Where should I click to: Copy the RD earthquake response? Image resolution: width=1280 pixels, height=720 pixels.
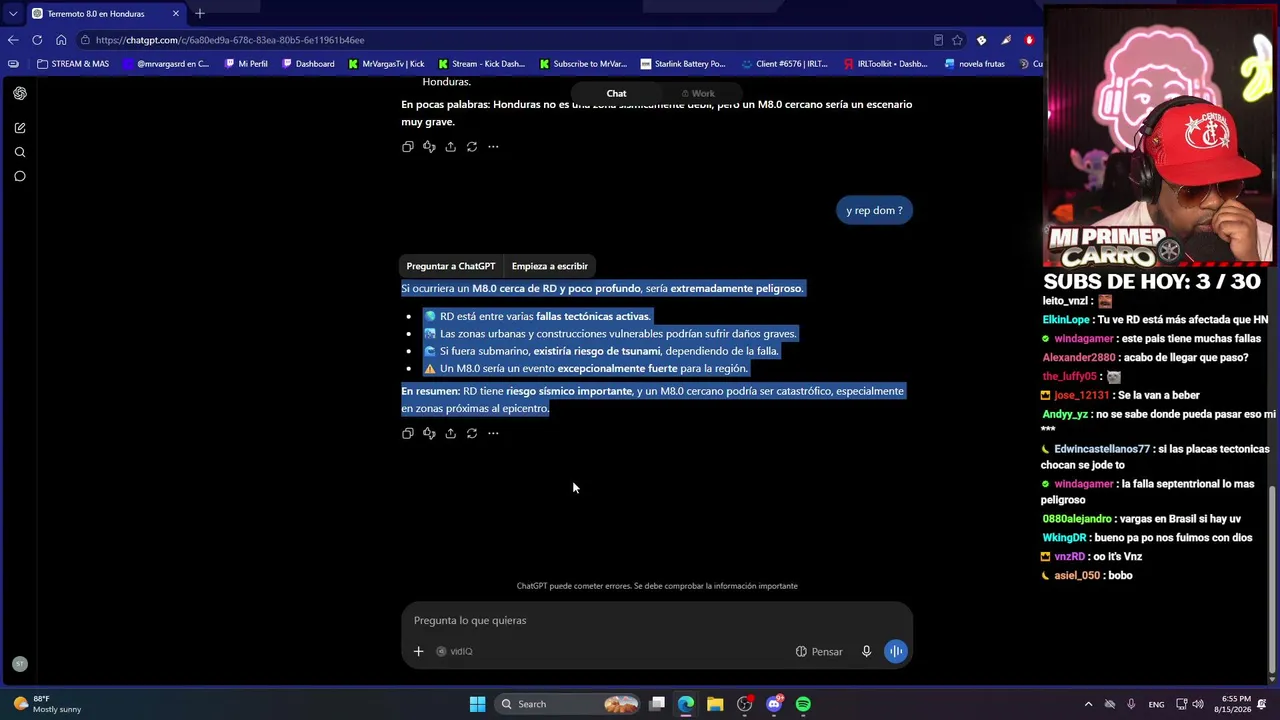408,433
